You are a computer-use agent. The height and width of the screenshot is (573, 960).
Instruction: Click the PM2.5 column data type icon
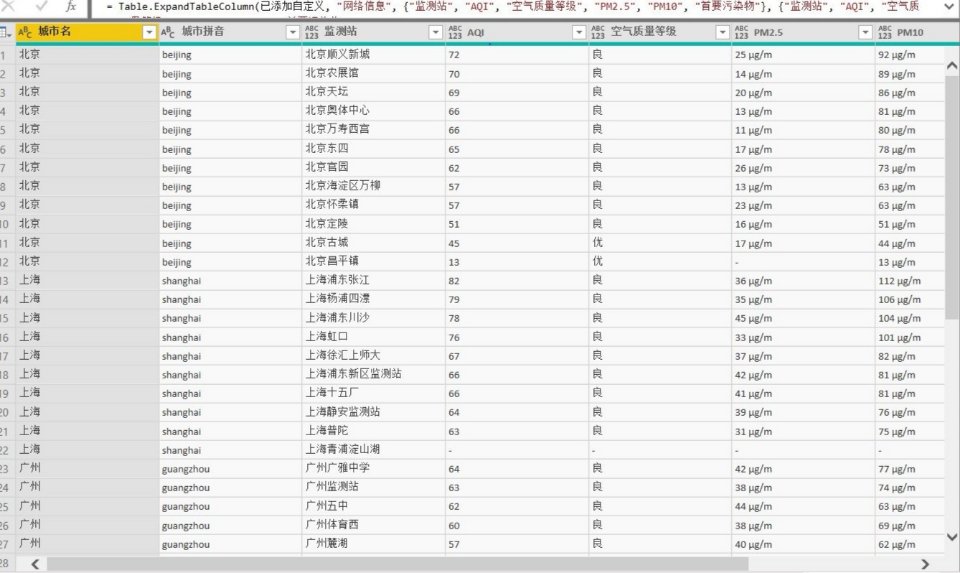[x=741, y=32]
